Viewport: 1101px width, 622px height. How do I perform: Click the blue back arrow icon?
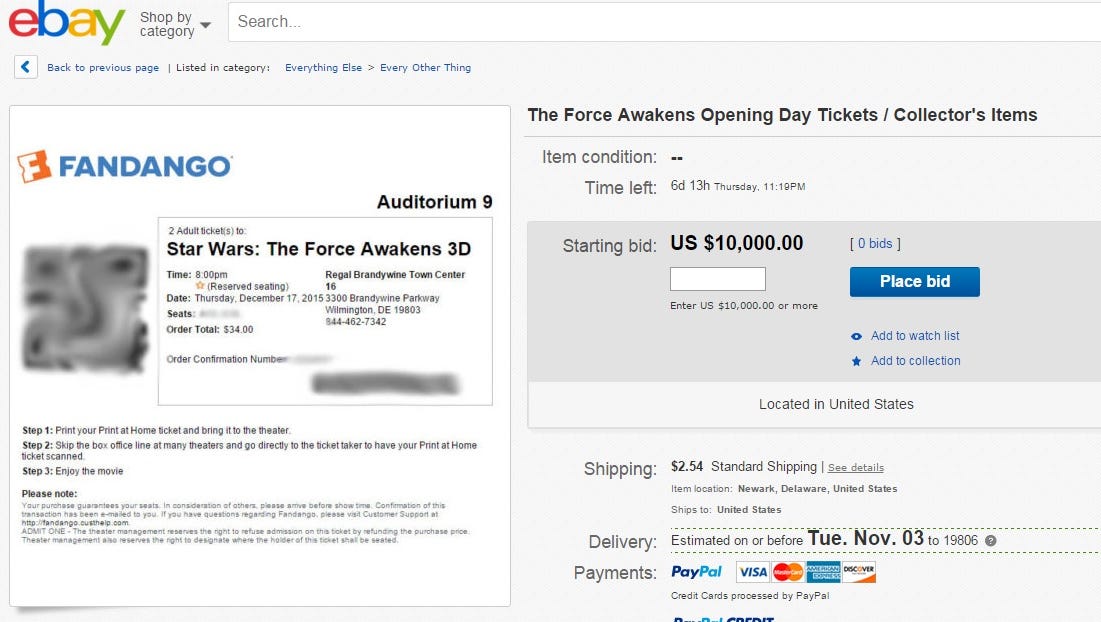click(25, 66)
